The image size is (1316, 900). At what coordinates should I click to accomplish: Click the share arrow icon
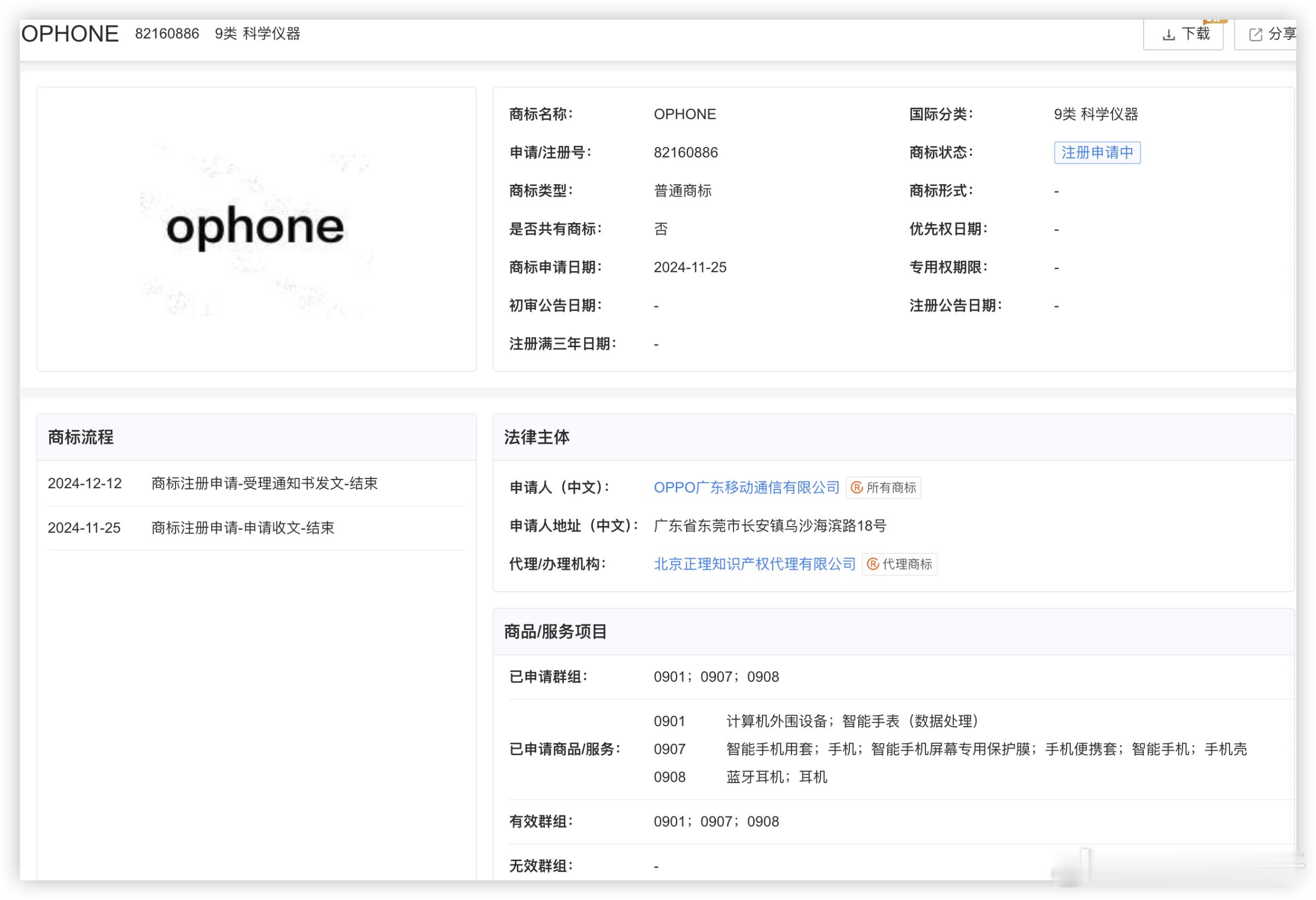pyautogui.click(x=1255, y=35)
